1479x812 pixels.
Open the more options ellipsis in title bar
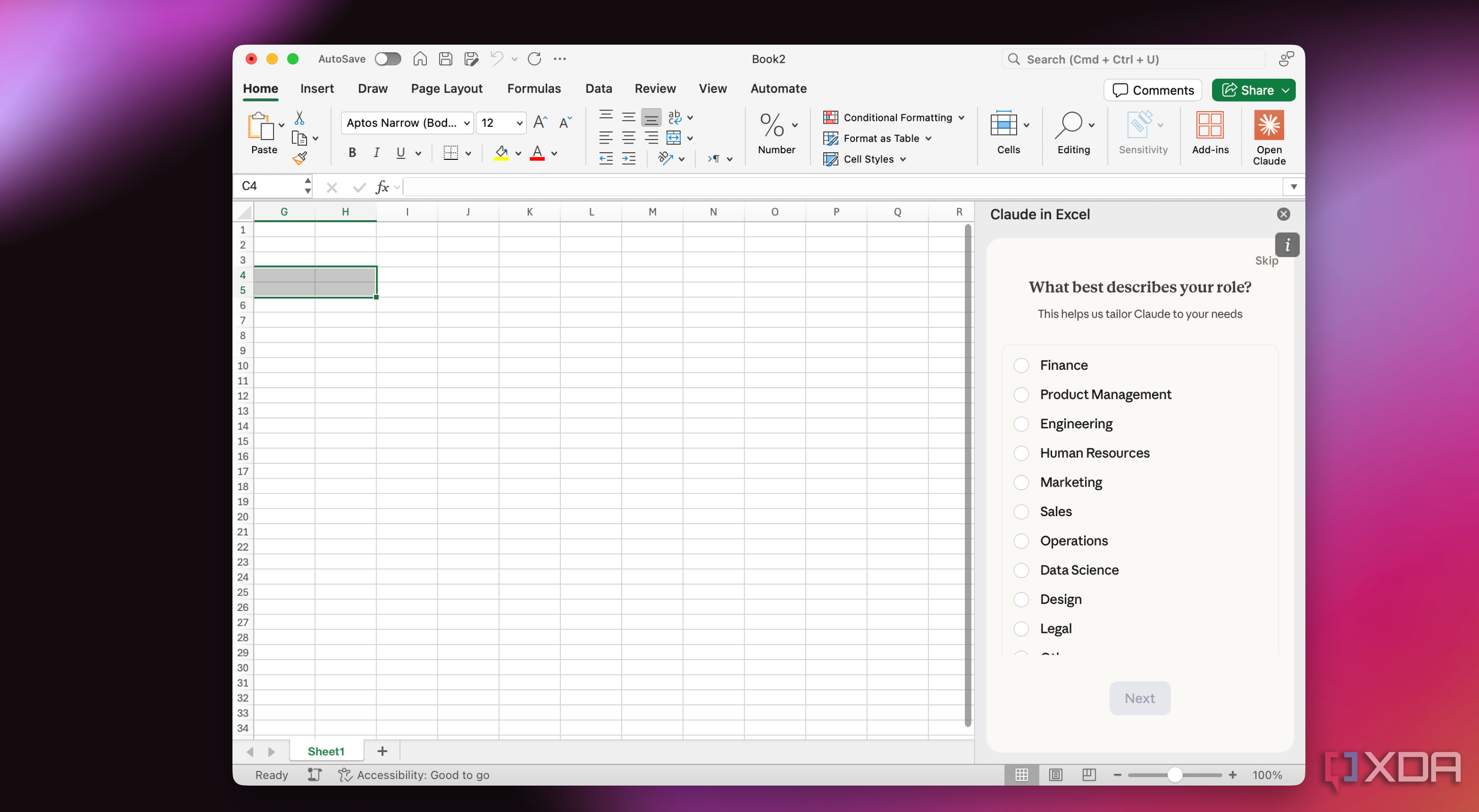[560, 58]
